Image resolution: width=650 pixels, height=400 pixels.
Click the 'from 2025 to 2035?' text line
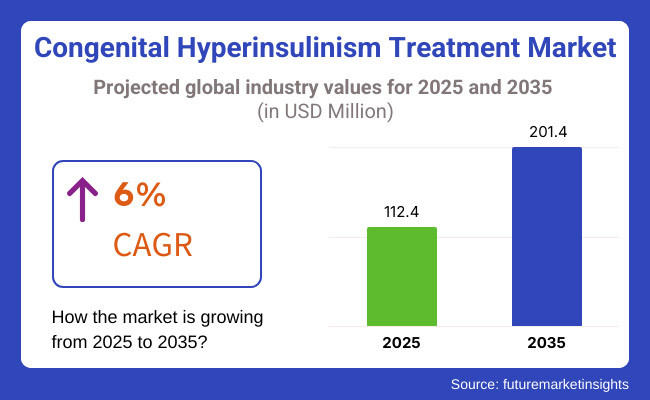128,342
